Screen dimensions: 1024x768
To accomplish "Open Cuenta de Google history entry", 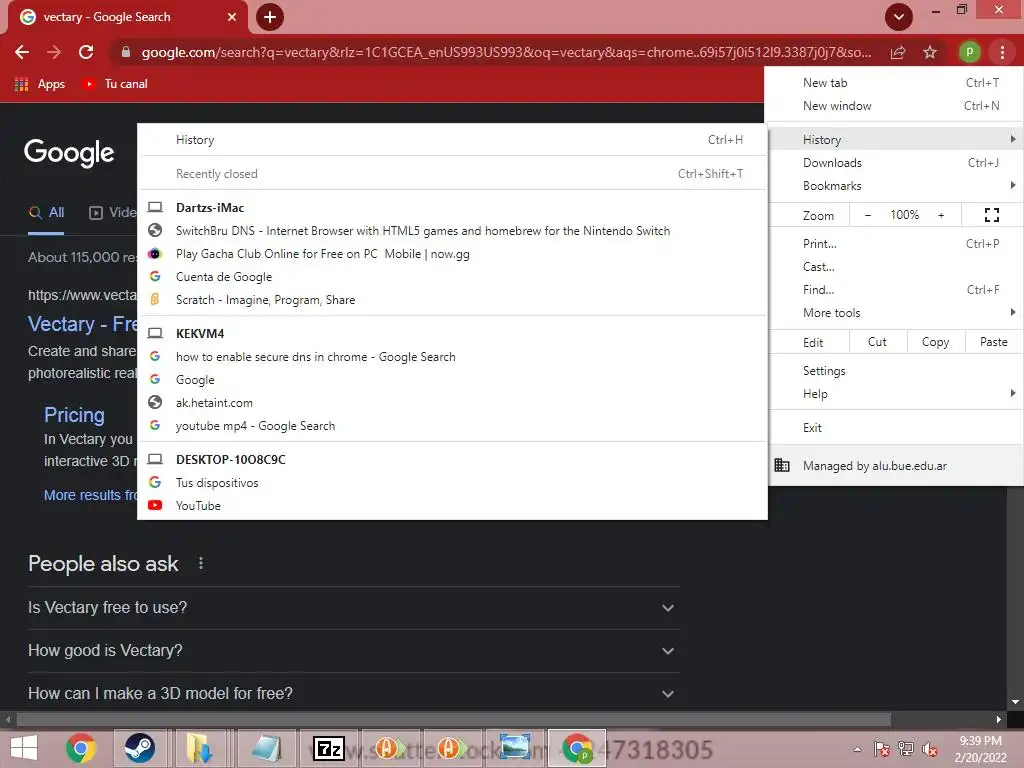I will (453, 277).
